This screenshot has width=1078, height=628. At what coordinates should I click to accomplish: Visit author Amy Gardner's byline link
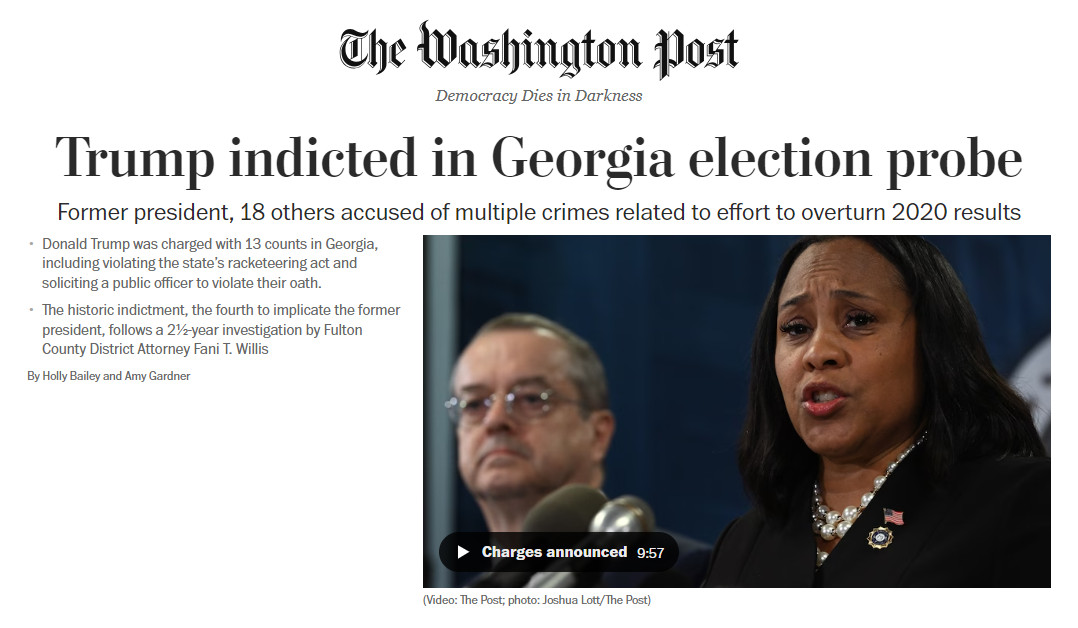point(157,376)
